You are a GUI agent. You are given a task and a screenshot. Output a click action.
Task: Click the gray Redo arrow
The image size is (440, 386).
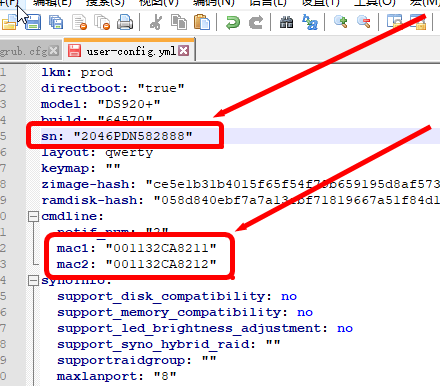[256, 22]
